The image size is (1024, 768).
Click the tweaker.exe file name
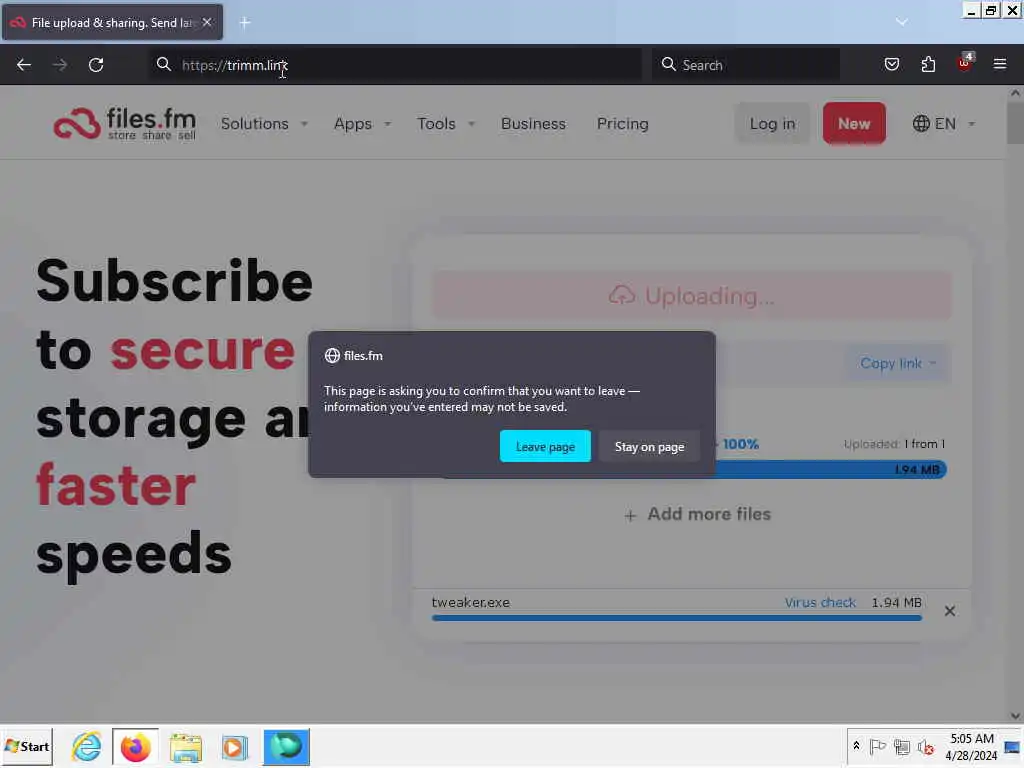click(470, 602)
